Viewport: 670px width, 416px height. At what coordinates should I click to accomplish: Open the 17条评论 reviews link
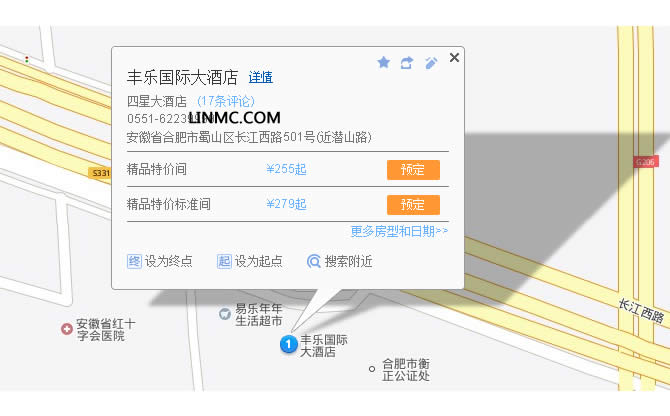[226, 101]
